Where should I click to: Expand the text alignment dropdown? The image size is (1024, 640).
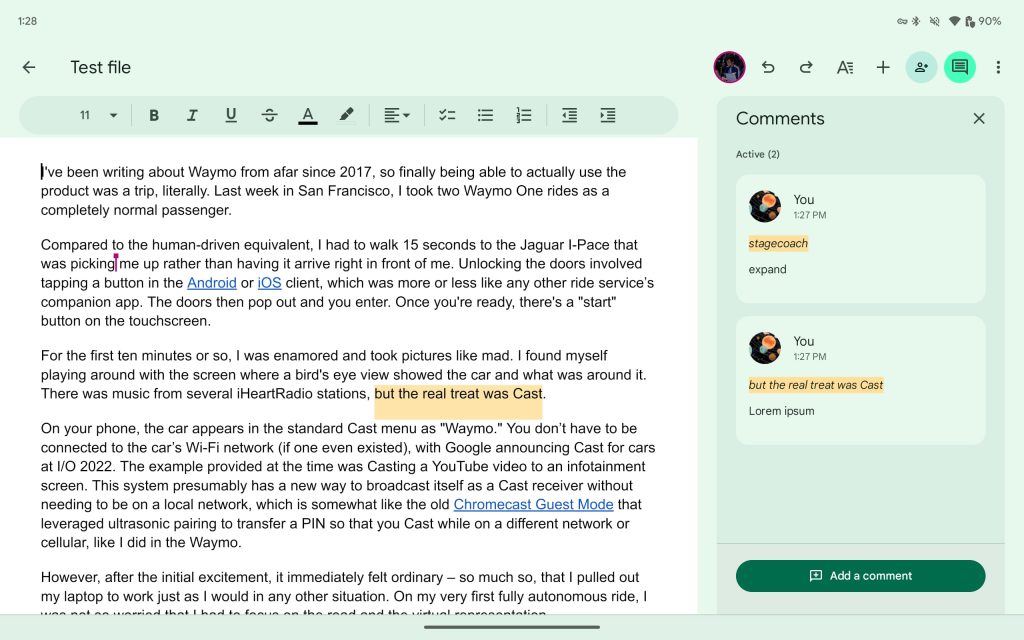coord(397,115)
